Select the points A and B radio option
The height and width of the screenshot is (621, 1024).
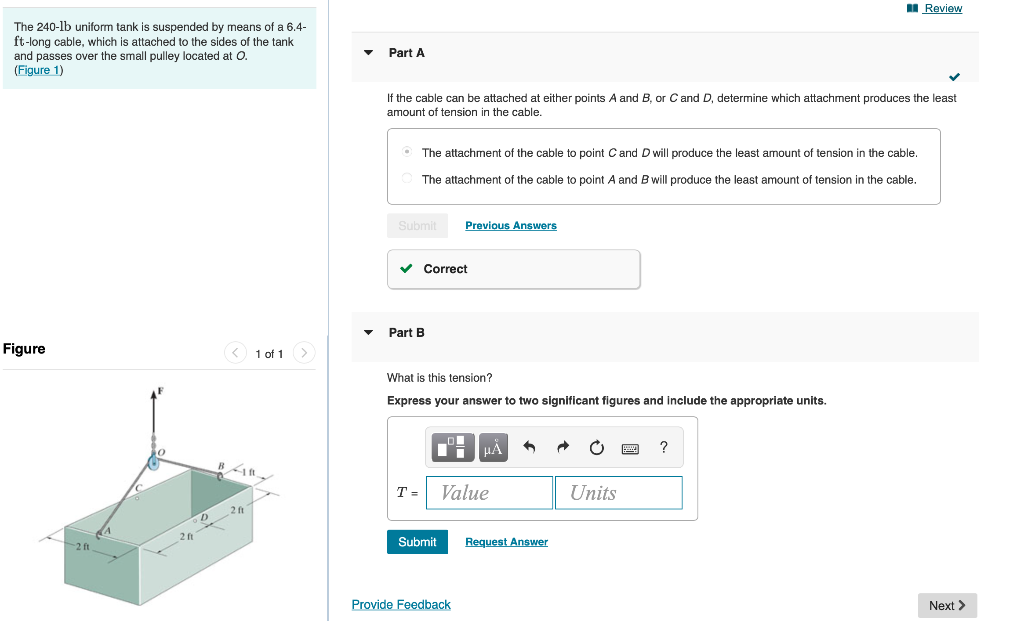408,179
